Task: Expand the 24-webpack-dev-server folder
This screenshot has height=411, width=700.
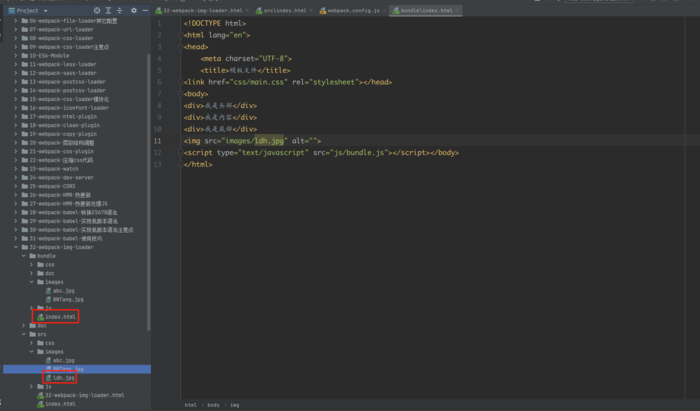Action: 16,177
